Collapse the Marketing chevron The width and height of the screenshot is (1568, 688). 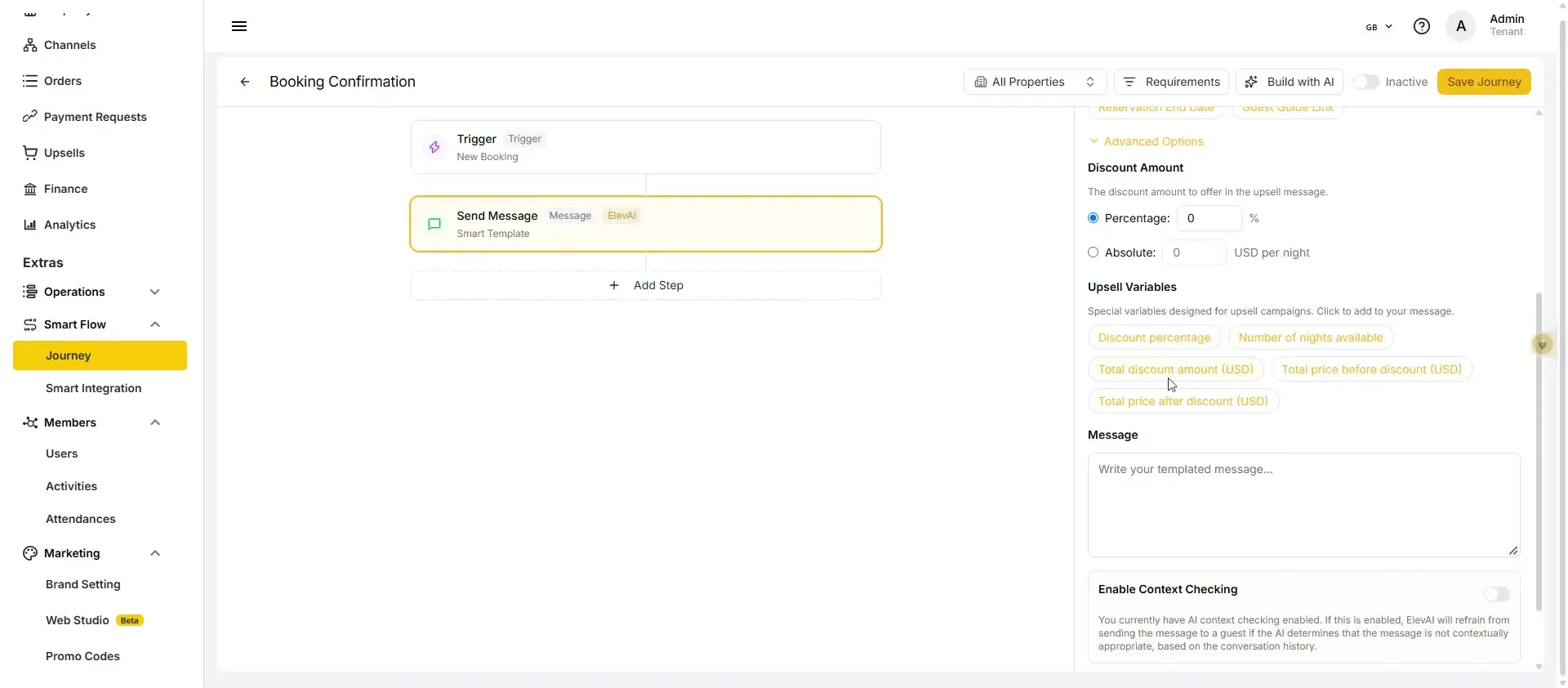click(x=155, y=553)
